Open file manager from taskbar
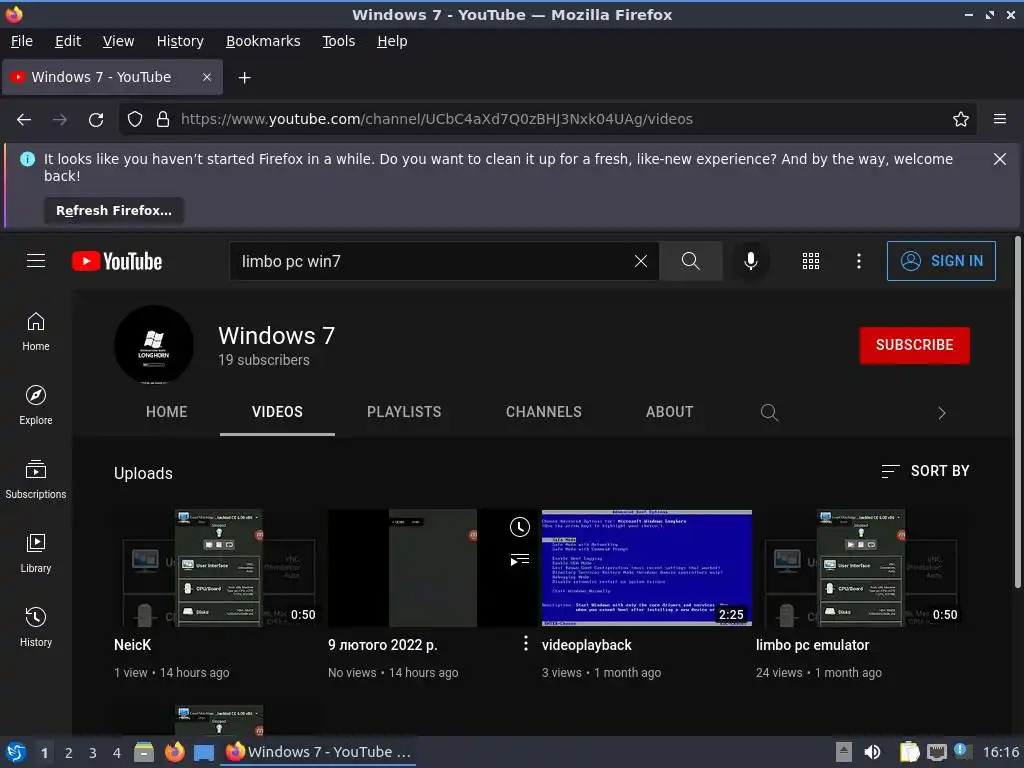Screen dimensions: 1024x768 pos(144,752)
